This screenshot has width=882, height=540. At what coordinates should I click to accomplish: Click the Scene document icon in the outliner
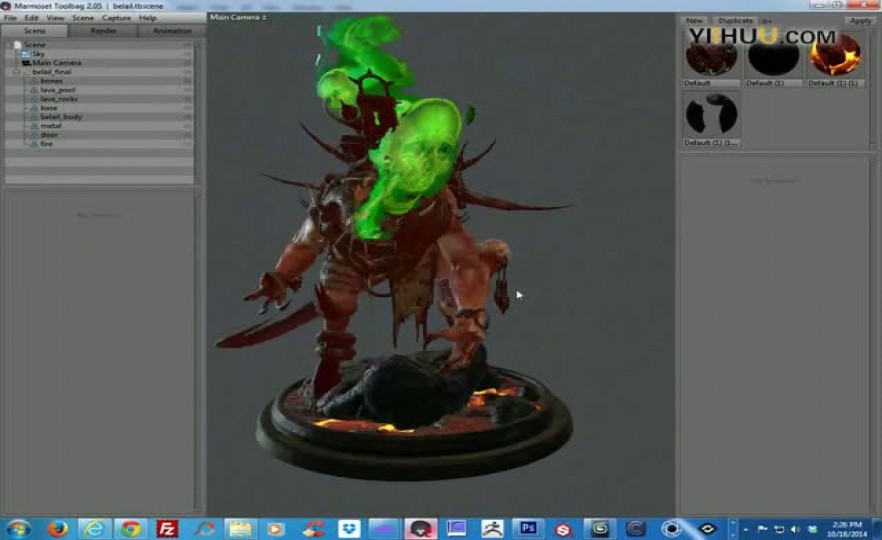click(x=17, y=44)
